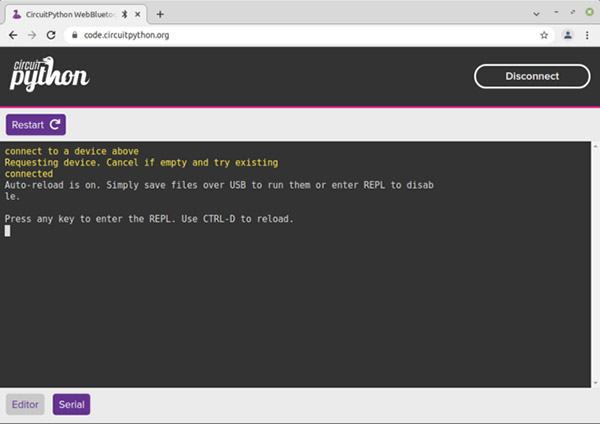Viewport: 600px width, 424px height.
Task: Focus the address bar showing code.circuitpython.org
Action: (x=300, y=34)
